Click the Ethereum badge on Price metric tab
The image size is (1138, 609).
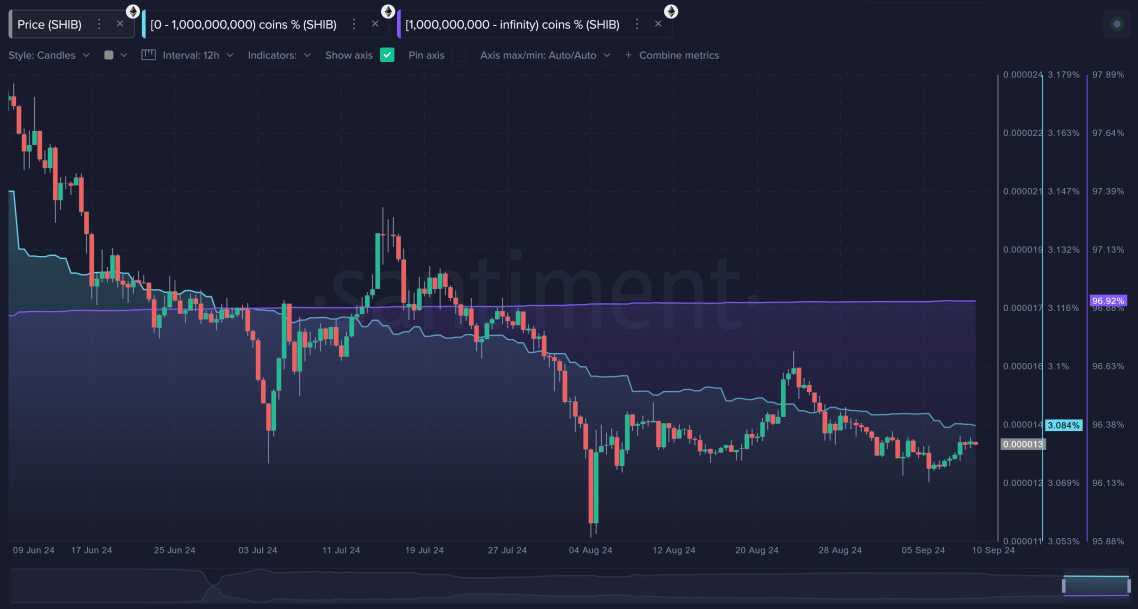(131, 10)
